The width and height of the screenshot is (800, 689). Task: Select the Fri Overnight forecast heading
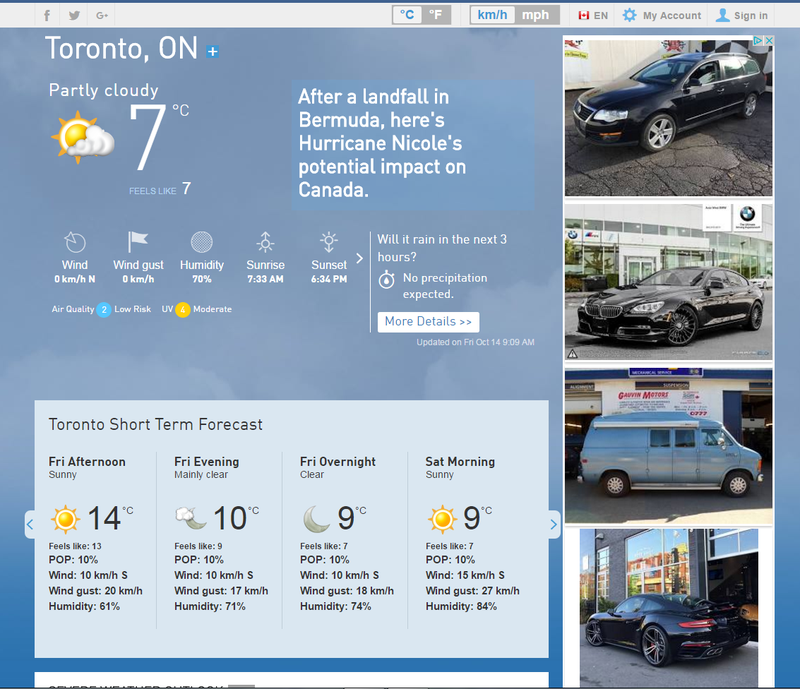pos(338,462)
